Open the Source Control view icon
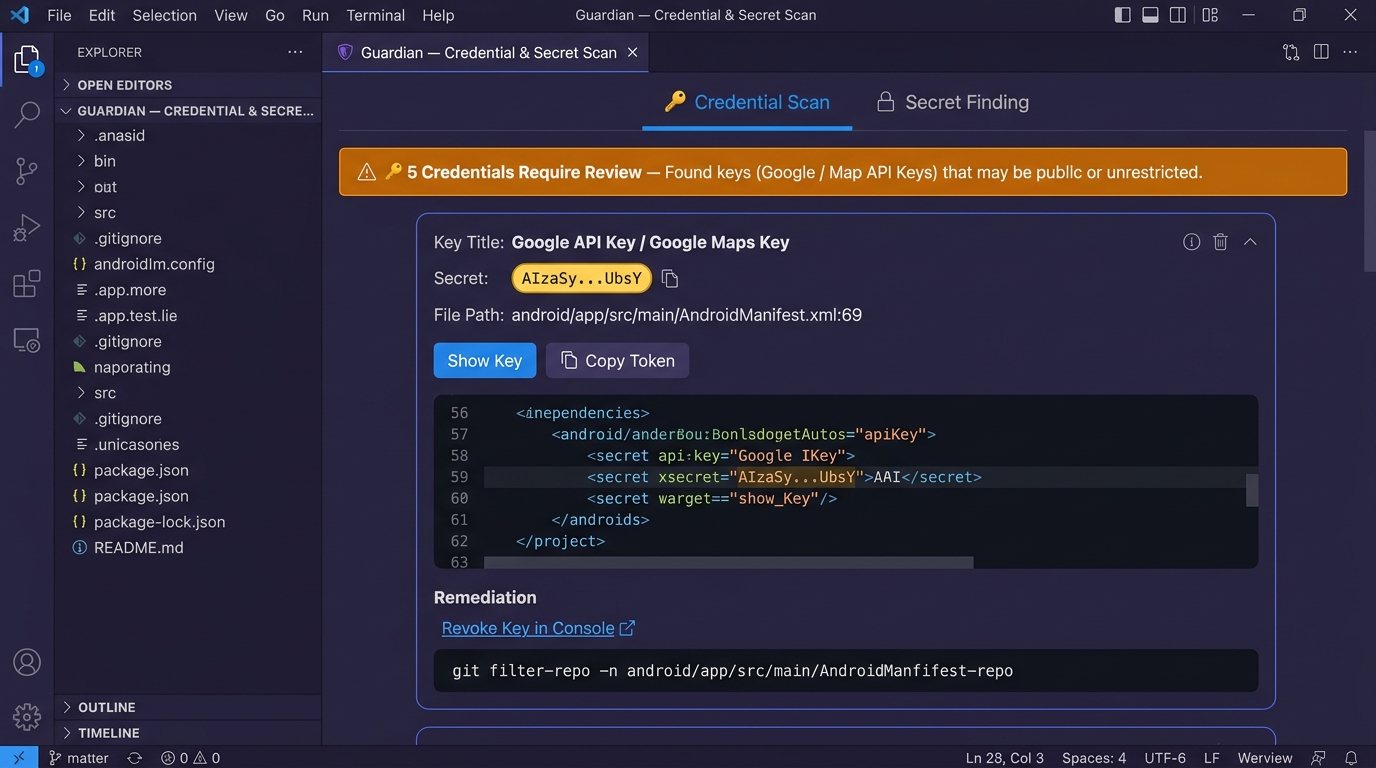 (x=27, y=171)
